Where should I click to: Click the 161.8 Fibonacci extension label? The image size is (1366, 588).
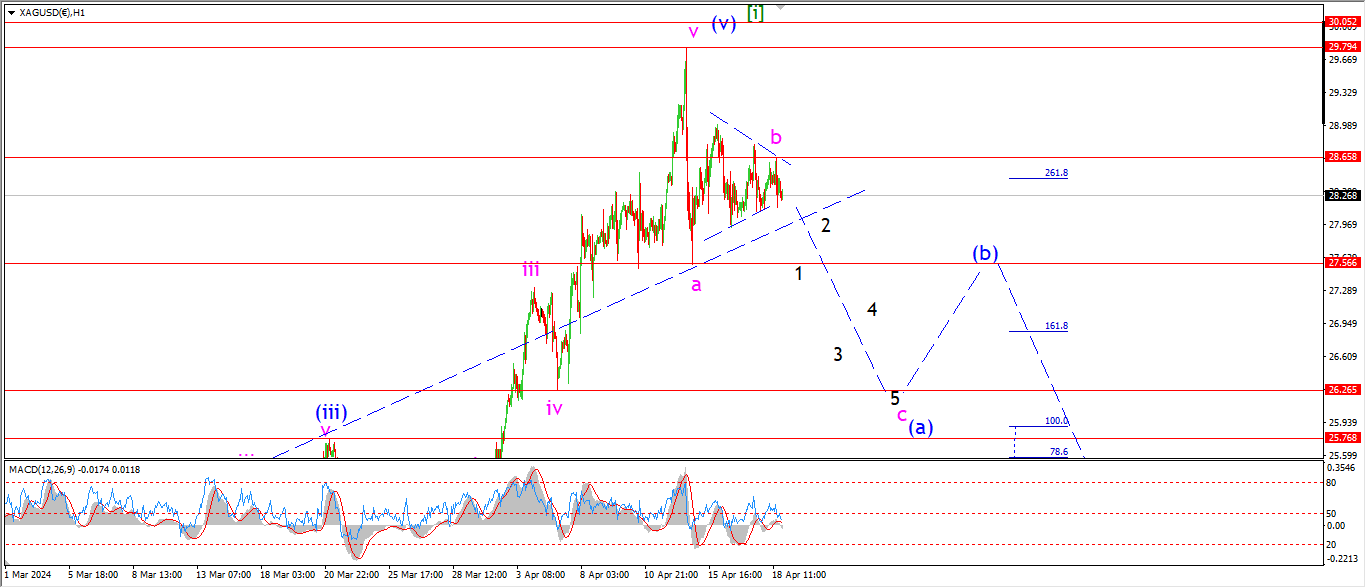pyautogui.click(x=1056, y=326)
